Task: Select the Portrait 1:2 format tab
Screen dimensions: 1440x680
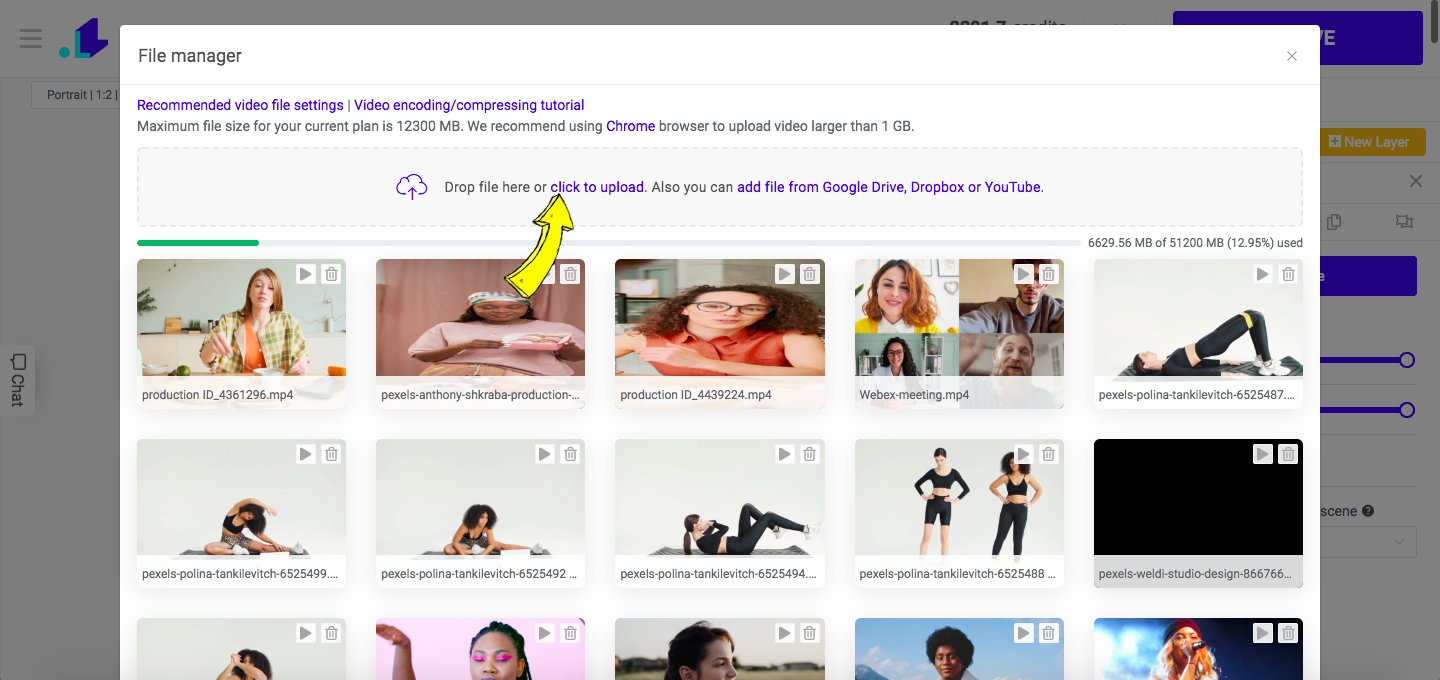Action: [77, 94]
